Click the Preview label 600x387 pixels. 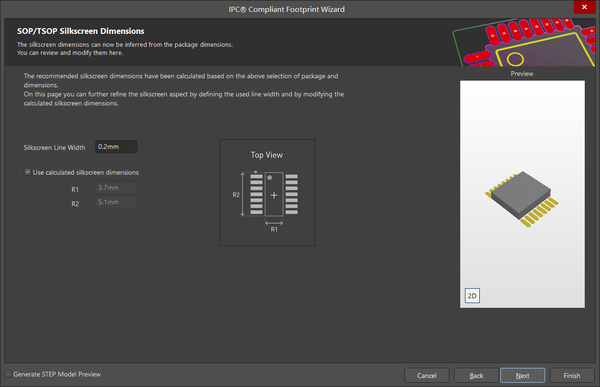[x=522, y=73]
